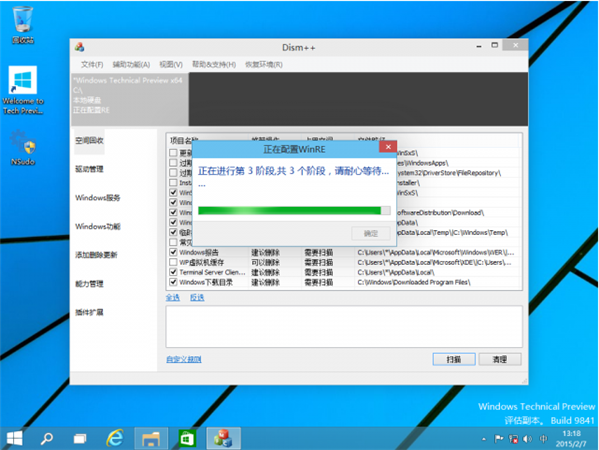Click the green WinRE progress bar
The height and width of the screenshot is (450, 599).
click(294, 210)
